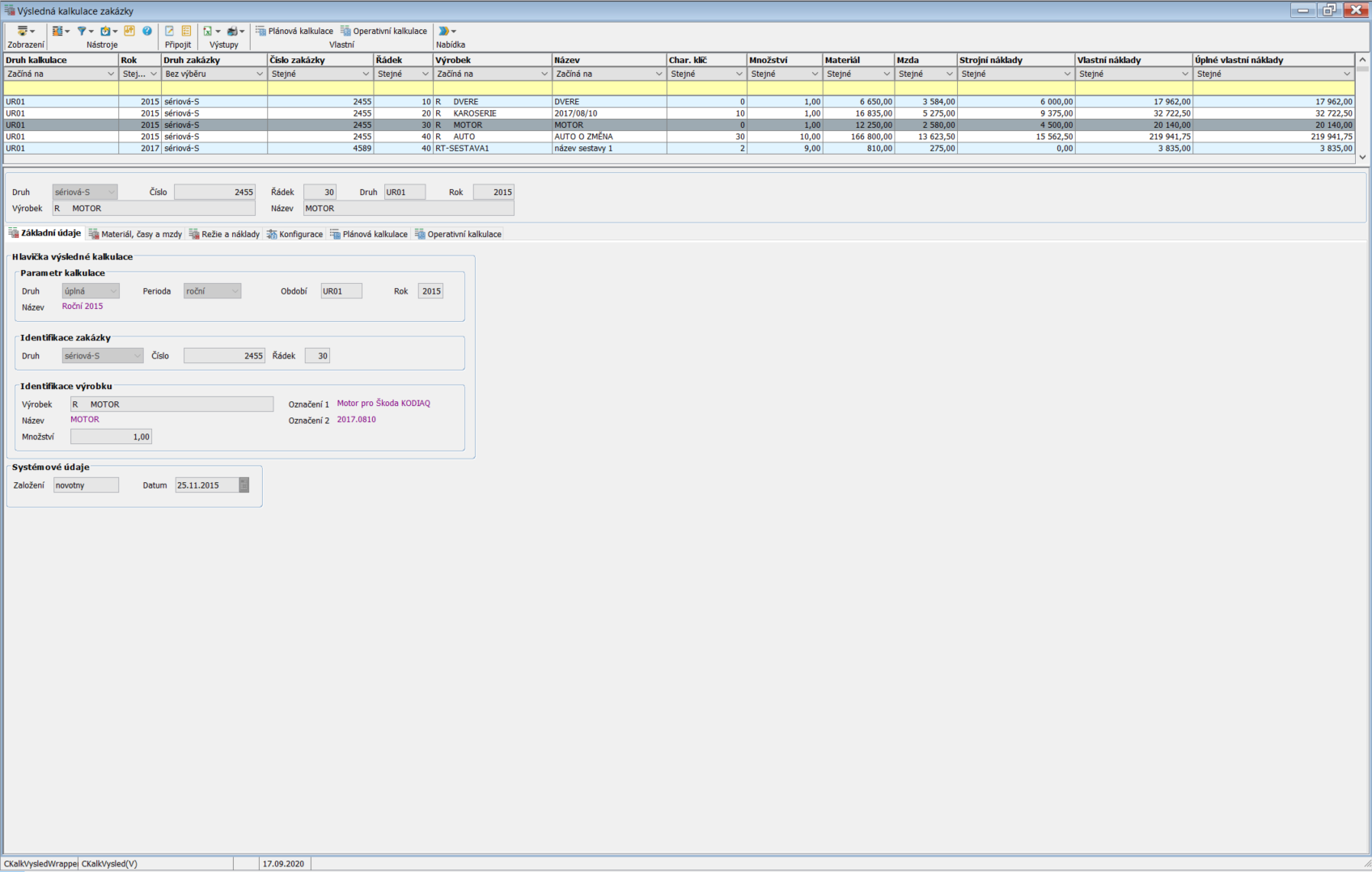Open the Datum date picker dropdown

[x=243, y=485]
